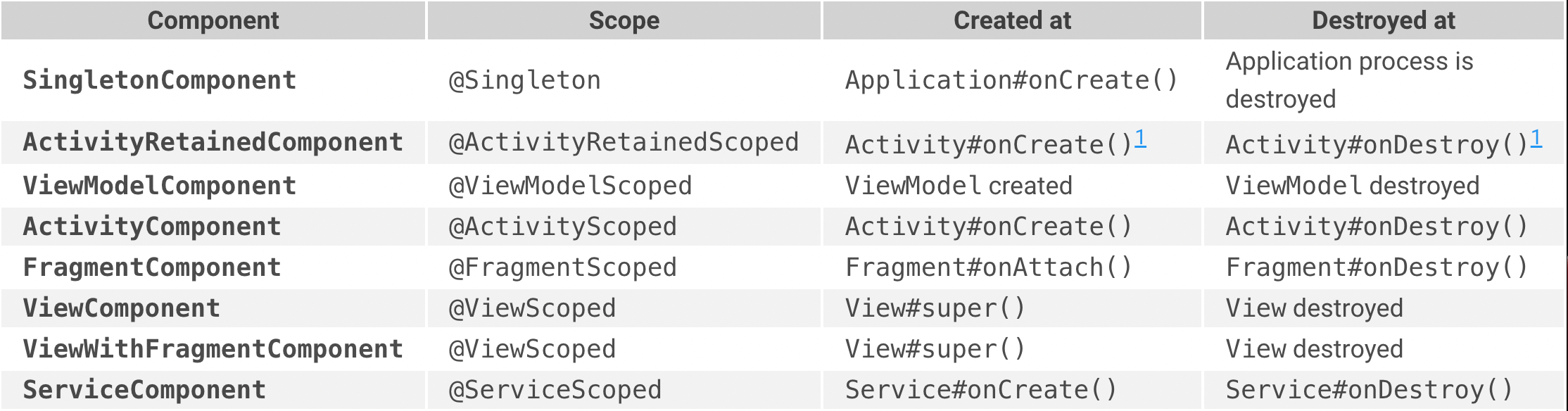Select the Scope column header

(624, 20)
